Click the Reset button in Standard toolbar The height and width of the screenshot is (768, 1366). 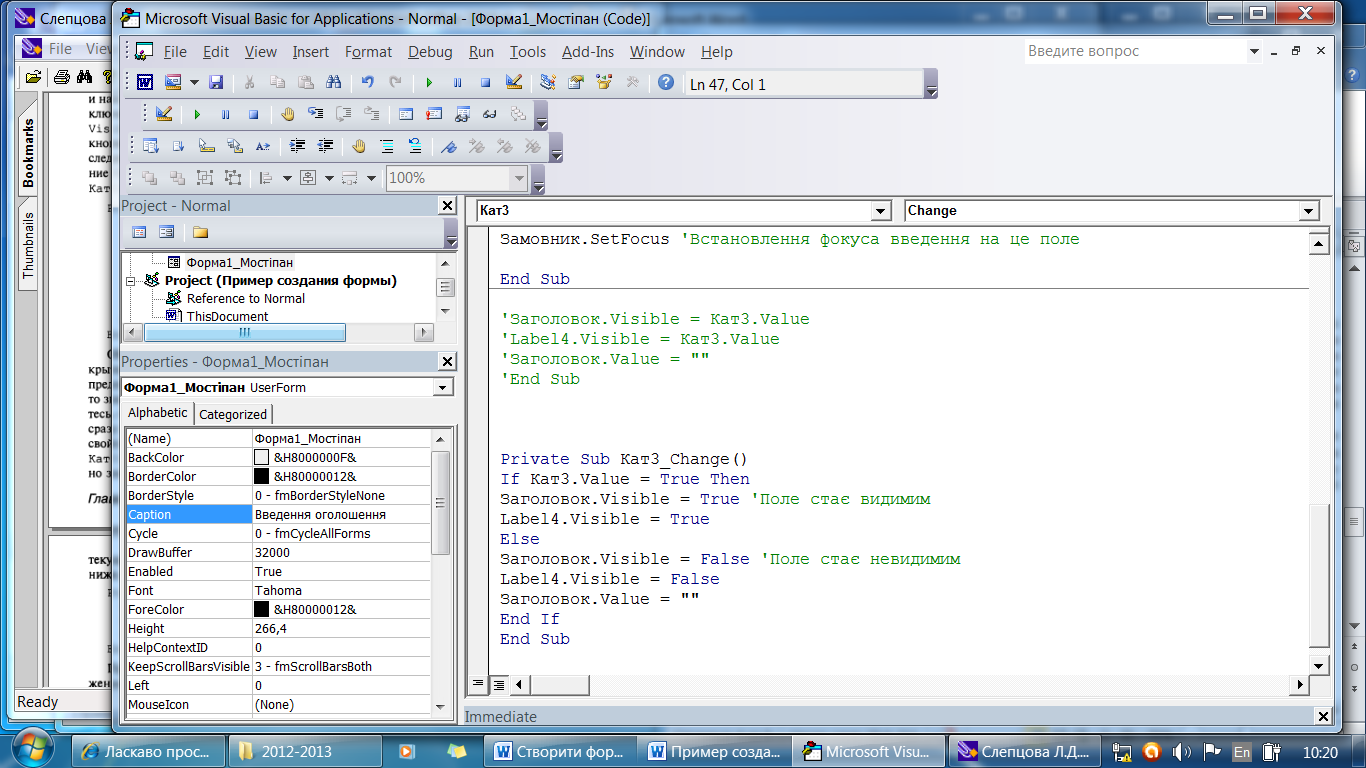(485, 82)
